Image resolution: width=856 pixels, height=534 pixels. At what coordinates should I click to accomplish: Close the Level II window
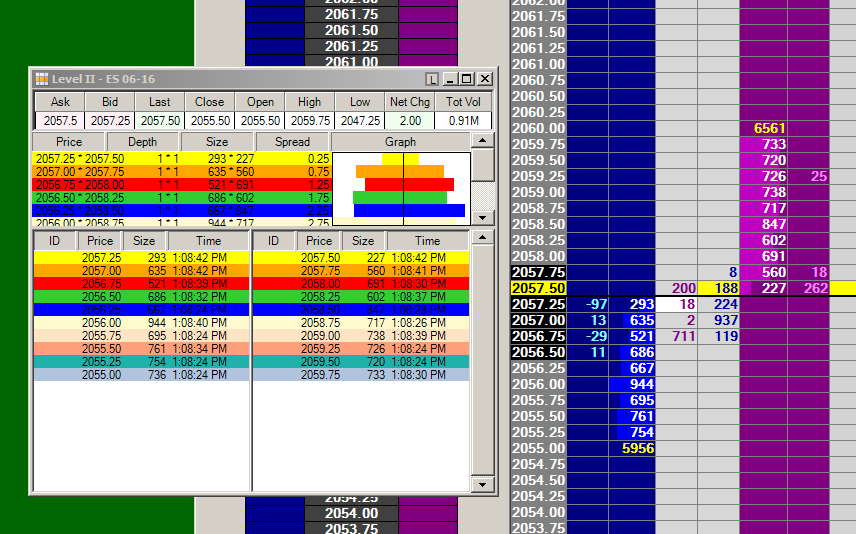(x=485, y=79)
